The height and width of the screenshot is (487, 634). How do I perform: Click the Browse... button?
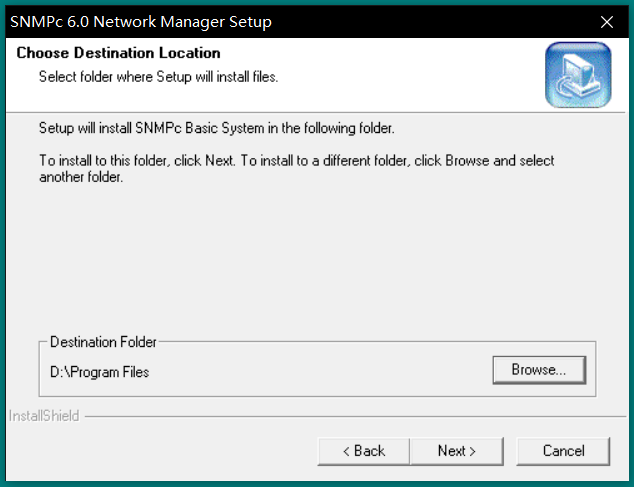538,370
